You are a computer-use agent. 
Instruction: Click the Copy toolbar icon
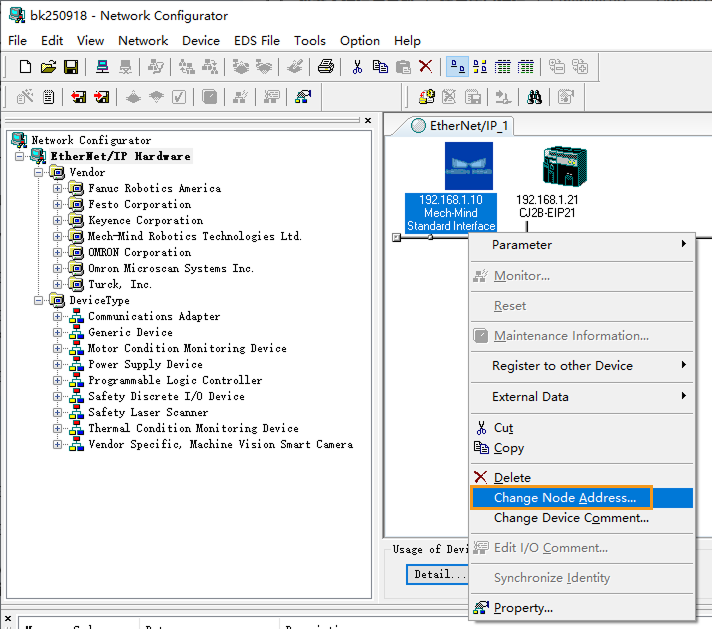click(x=380, y=67)
